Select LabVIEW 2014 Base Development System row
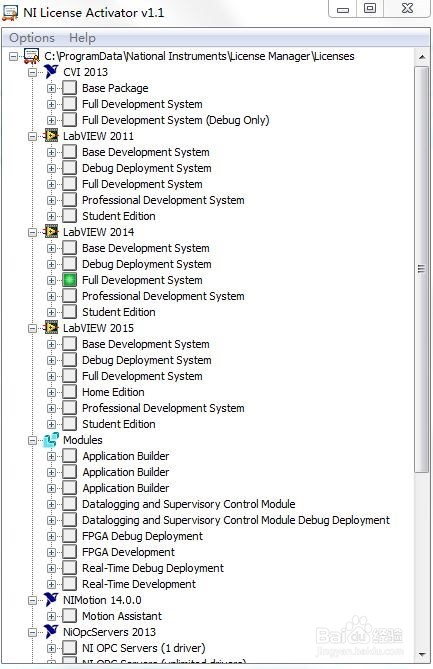Screen dimensions: 433x669 [145, 248]
